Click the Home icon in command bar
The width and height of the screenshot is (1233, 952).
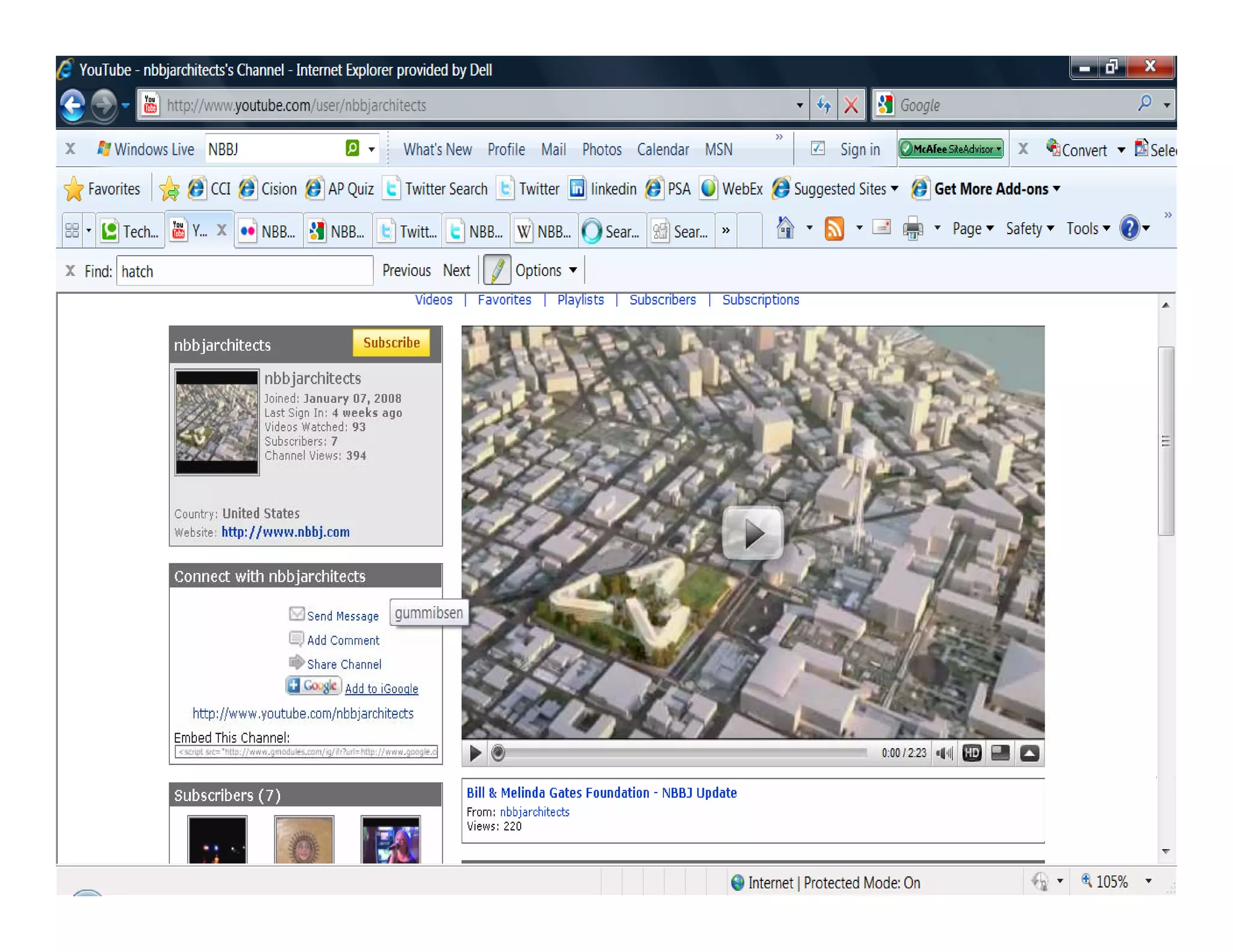[785, 229]
